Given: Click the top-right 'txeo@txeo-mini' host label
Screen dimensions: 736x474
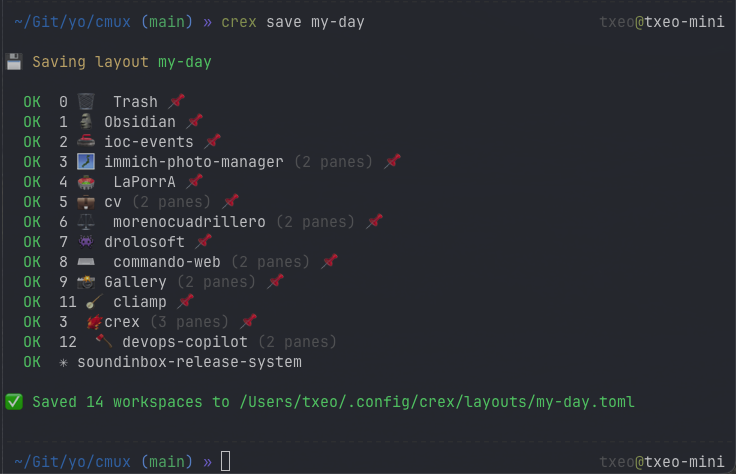Looking at the screenshot, I should 662,22.
